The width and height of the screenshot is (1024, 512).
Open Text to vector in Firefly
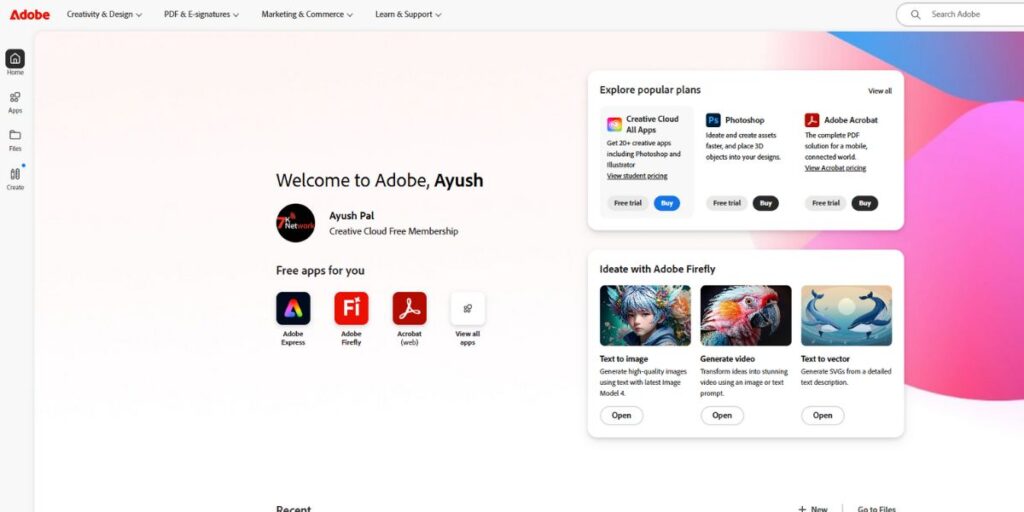pyautogui.click(x=823, y=415)
